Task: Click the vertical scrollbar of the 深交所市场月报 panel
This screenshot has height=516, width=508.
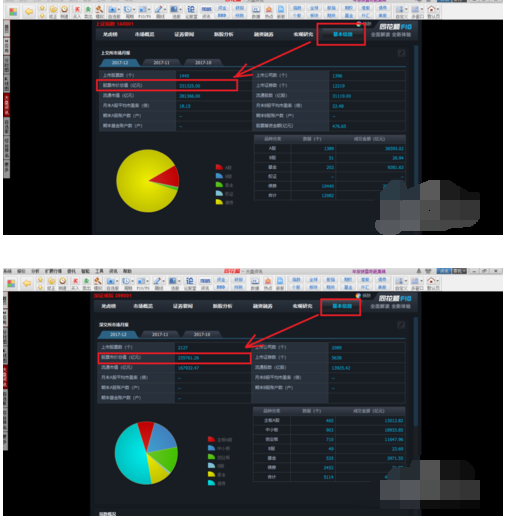Action: [416, 372]
